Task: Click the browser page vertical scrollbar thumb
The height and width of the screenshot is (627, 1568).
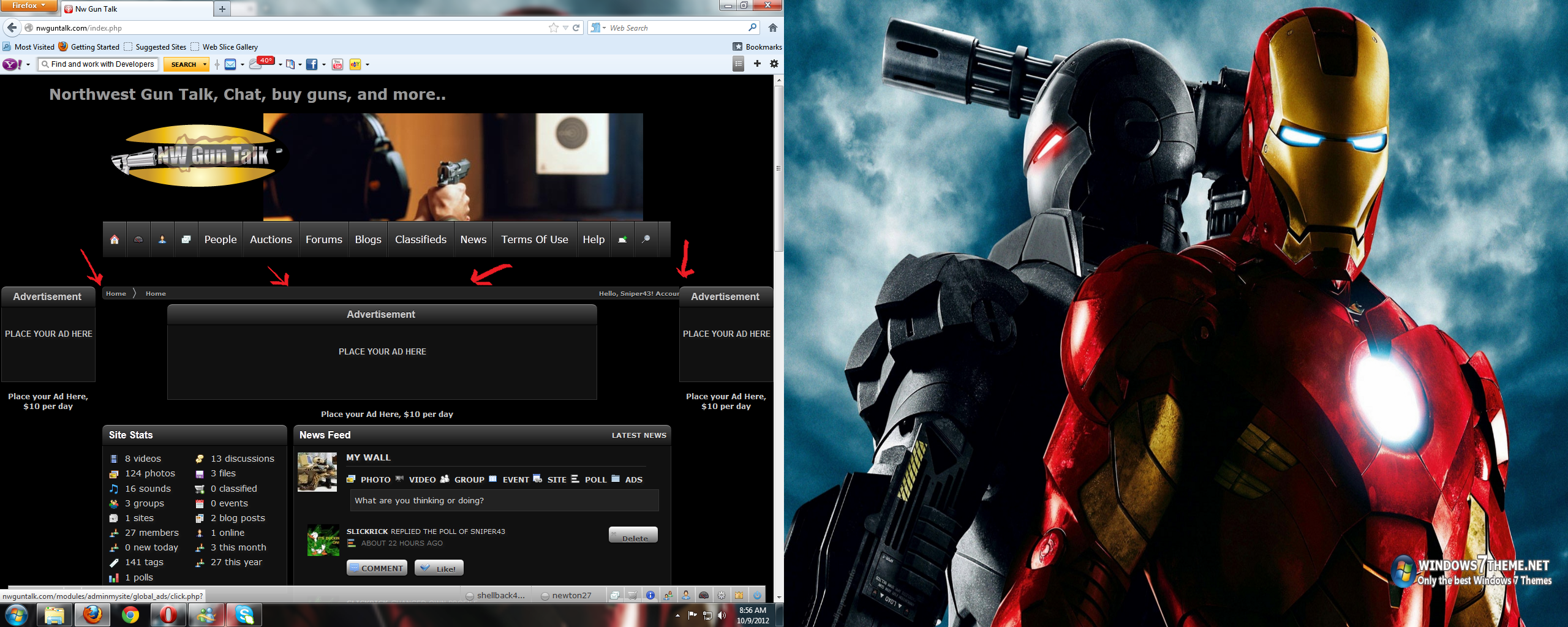Action: [778, 168]
